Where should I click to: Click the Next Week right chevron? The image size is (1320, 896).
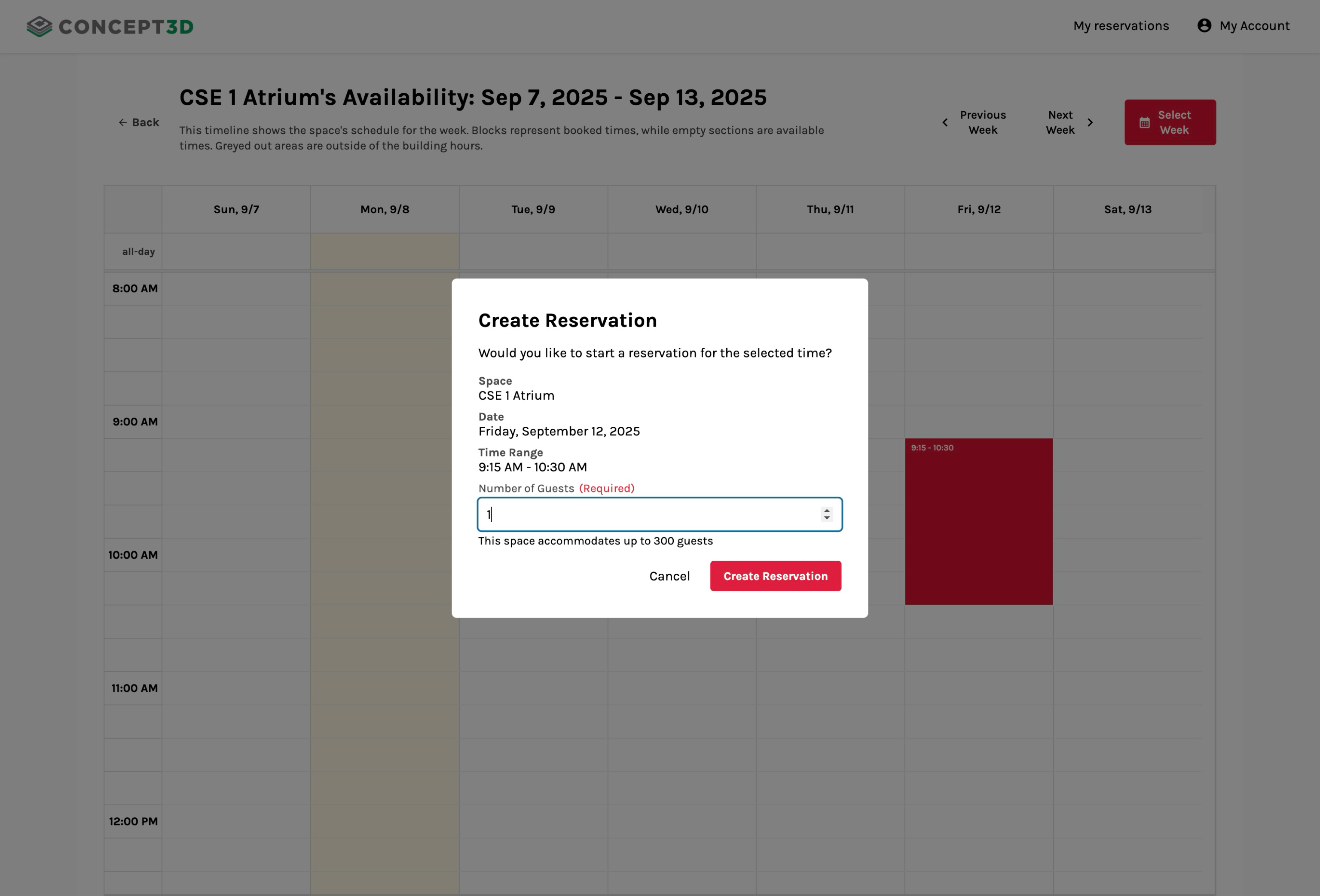(1090, 123)
